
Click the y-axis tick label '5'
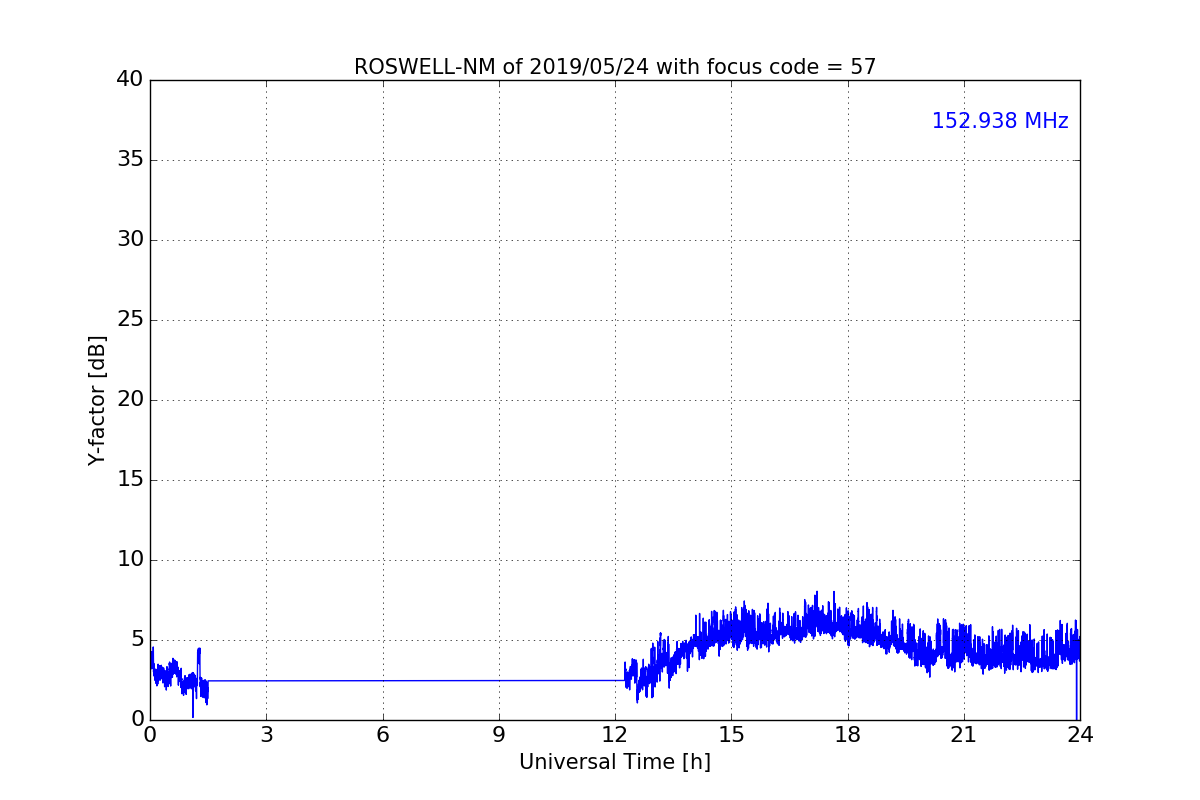click(137, 640)
